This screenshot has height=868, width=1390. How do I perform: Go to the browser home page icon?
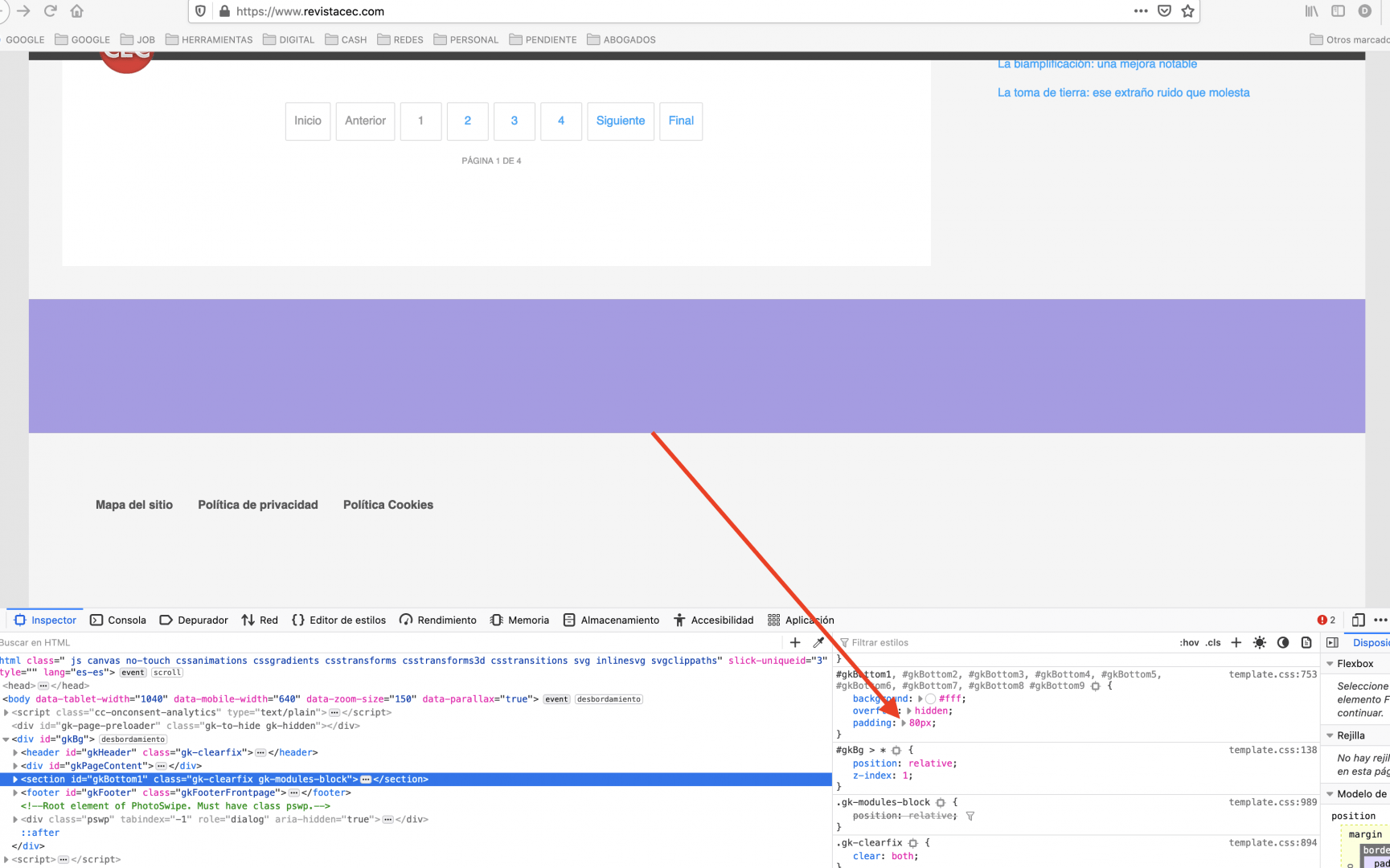tap(77, 11)
